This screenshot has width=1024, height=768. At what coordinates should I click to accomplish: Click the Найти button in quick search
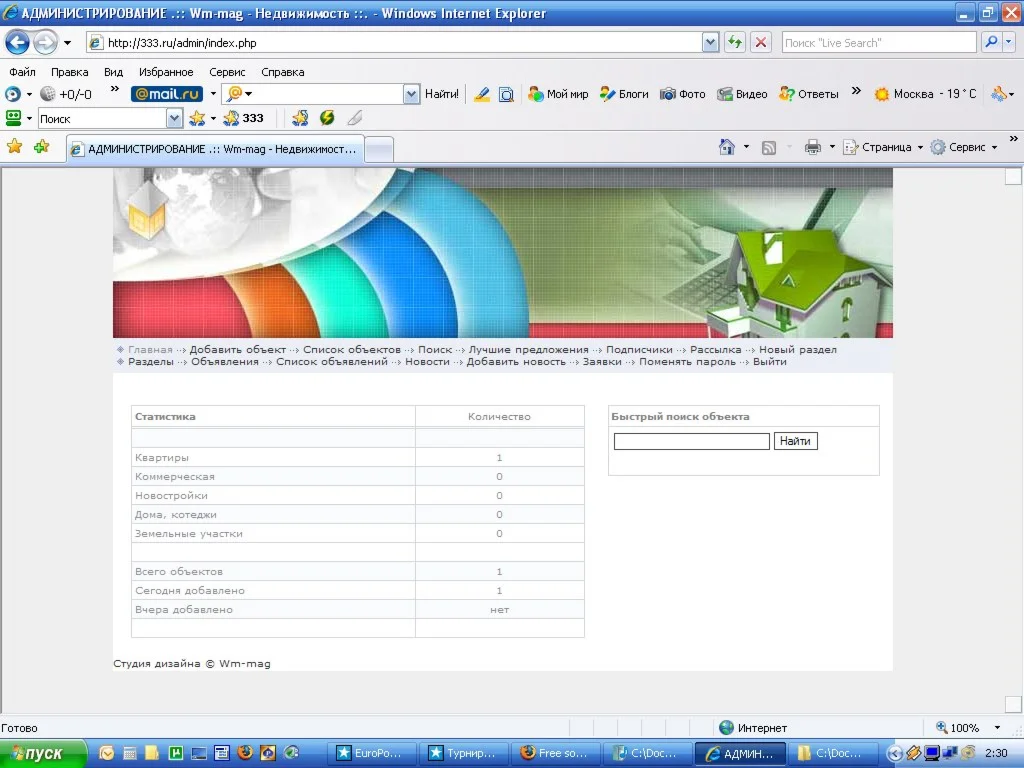(x=795, y=441)
